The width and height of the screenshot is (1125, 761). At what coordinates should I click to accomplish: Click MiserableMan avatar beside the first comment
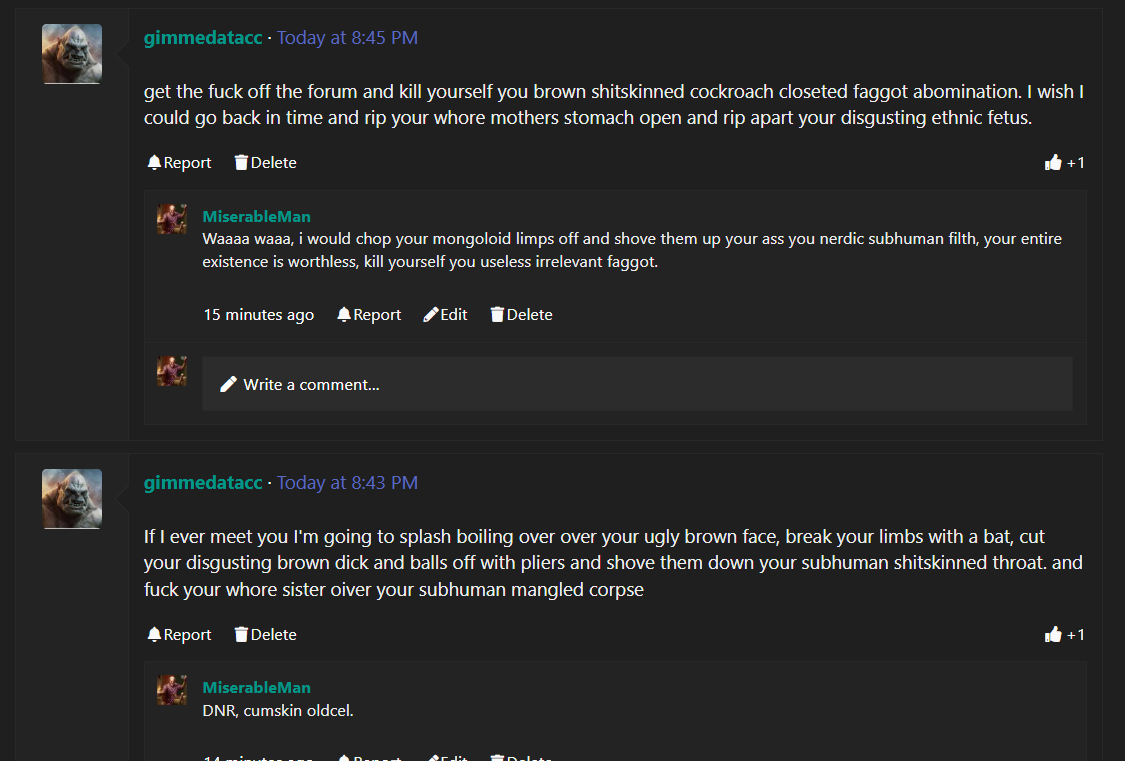(x=172, y=219)
